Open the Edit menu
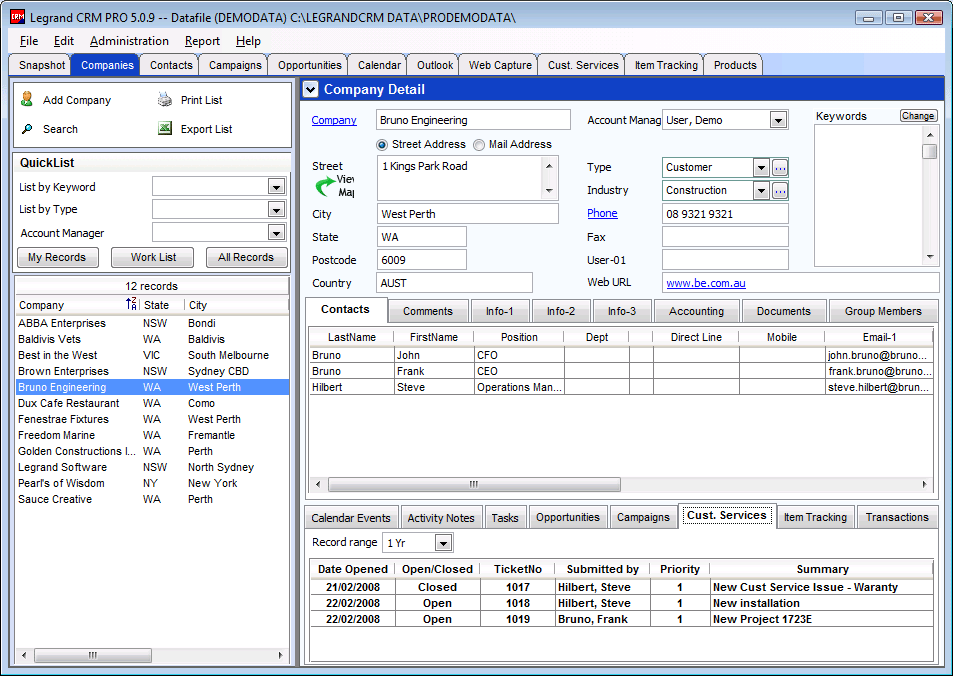 tap(64, 41)
